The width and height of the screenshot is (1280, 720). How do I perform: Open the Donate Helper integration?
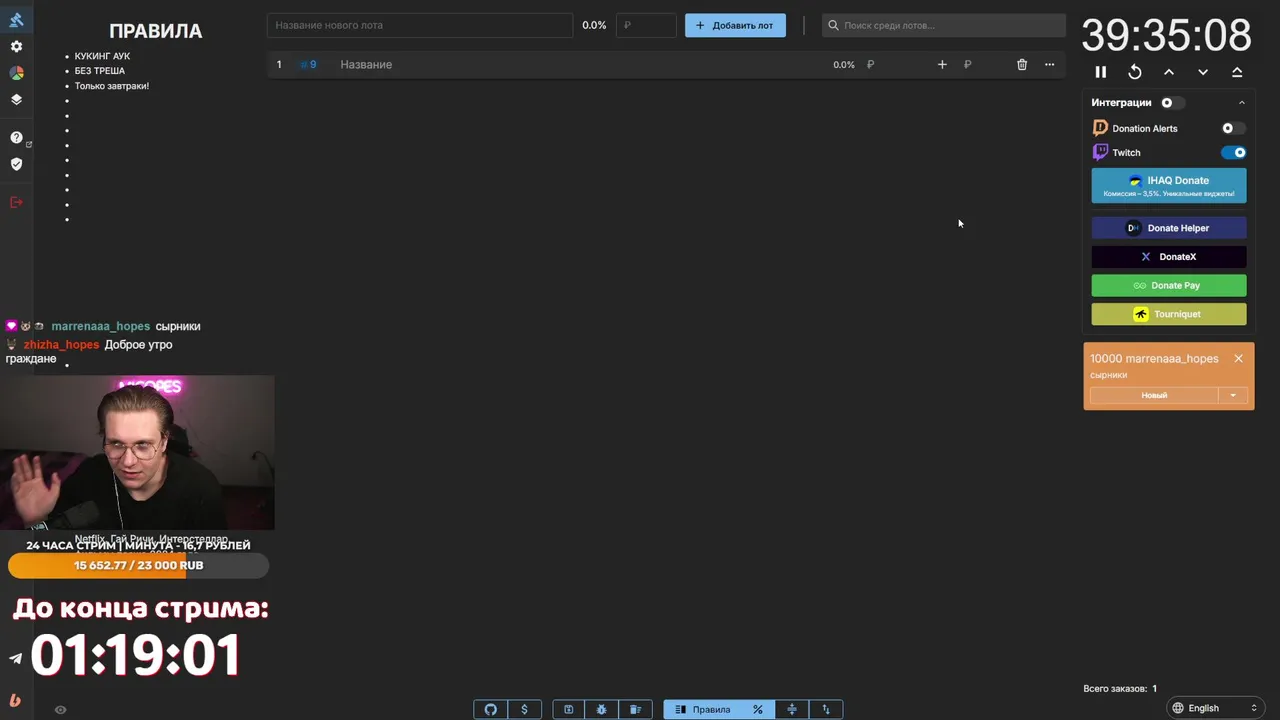[1169, 228]
